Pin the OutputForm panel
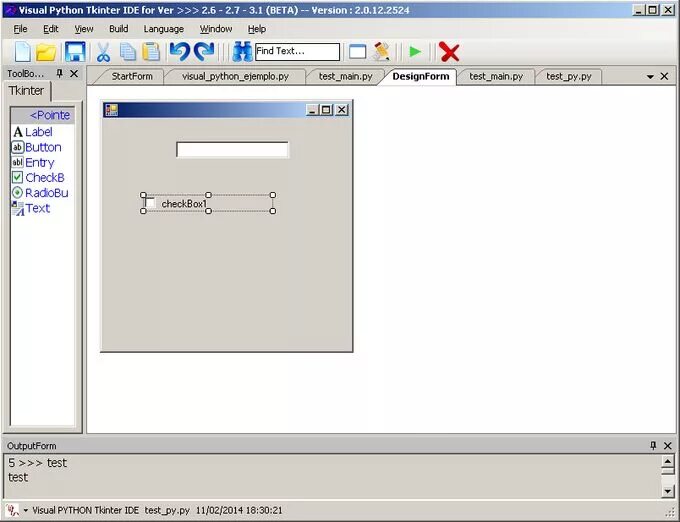 (x=653, y=445)
